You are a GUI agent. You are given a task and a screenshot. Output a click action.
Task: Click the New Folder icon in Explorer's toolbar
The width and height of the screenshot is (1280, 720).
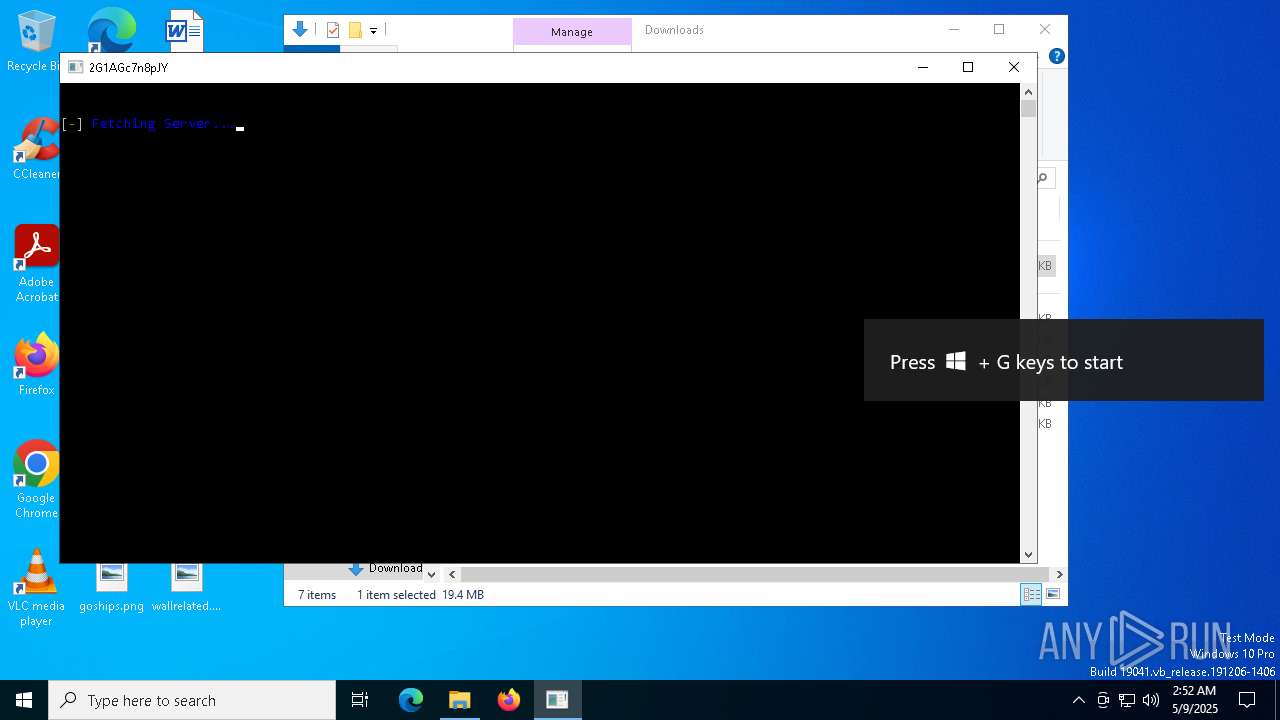pos(355,30)
